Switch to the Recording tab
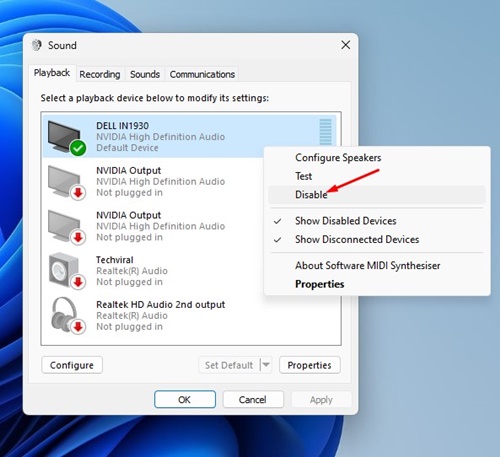This screenshot has height=457, width=500. tap(100, 74)
